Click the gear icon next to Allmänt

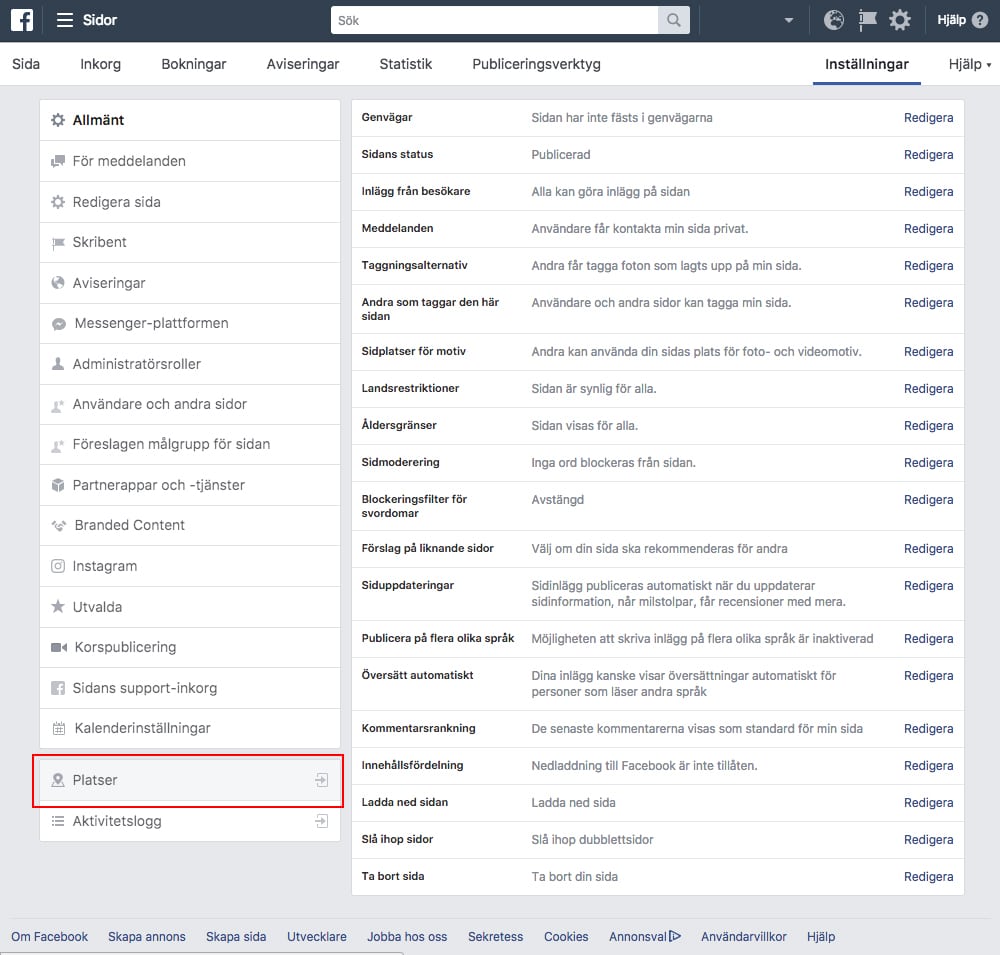[x=57, y=119]
